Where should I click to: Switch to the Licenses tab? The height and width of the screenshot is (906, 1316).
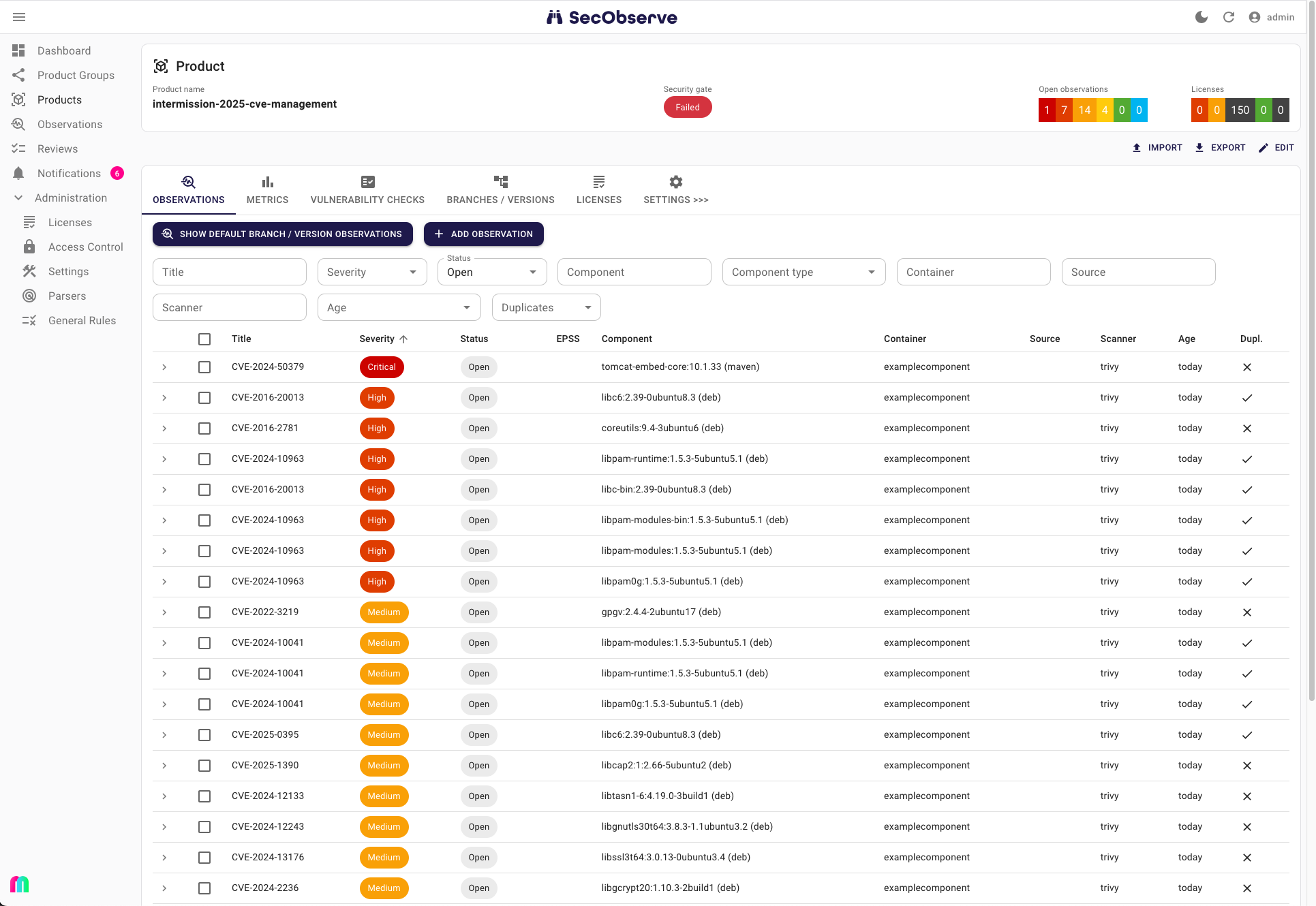(599, 190)
